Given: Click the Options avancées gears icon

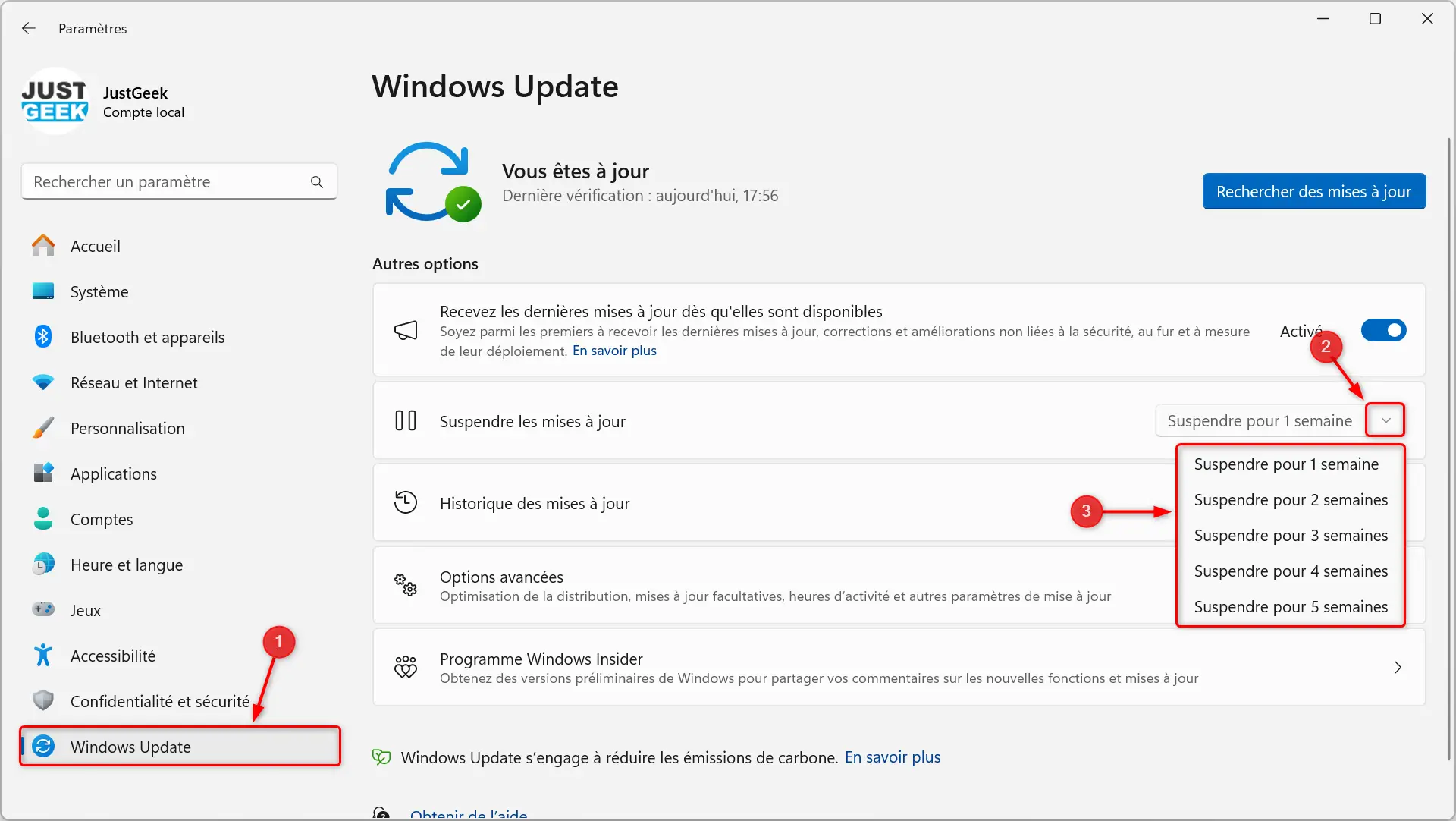Looking at the screenshot, I should click(x=406, y=585).
